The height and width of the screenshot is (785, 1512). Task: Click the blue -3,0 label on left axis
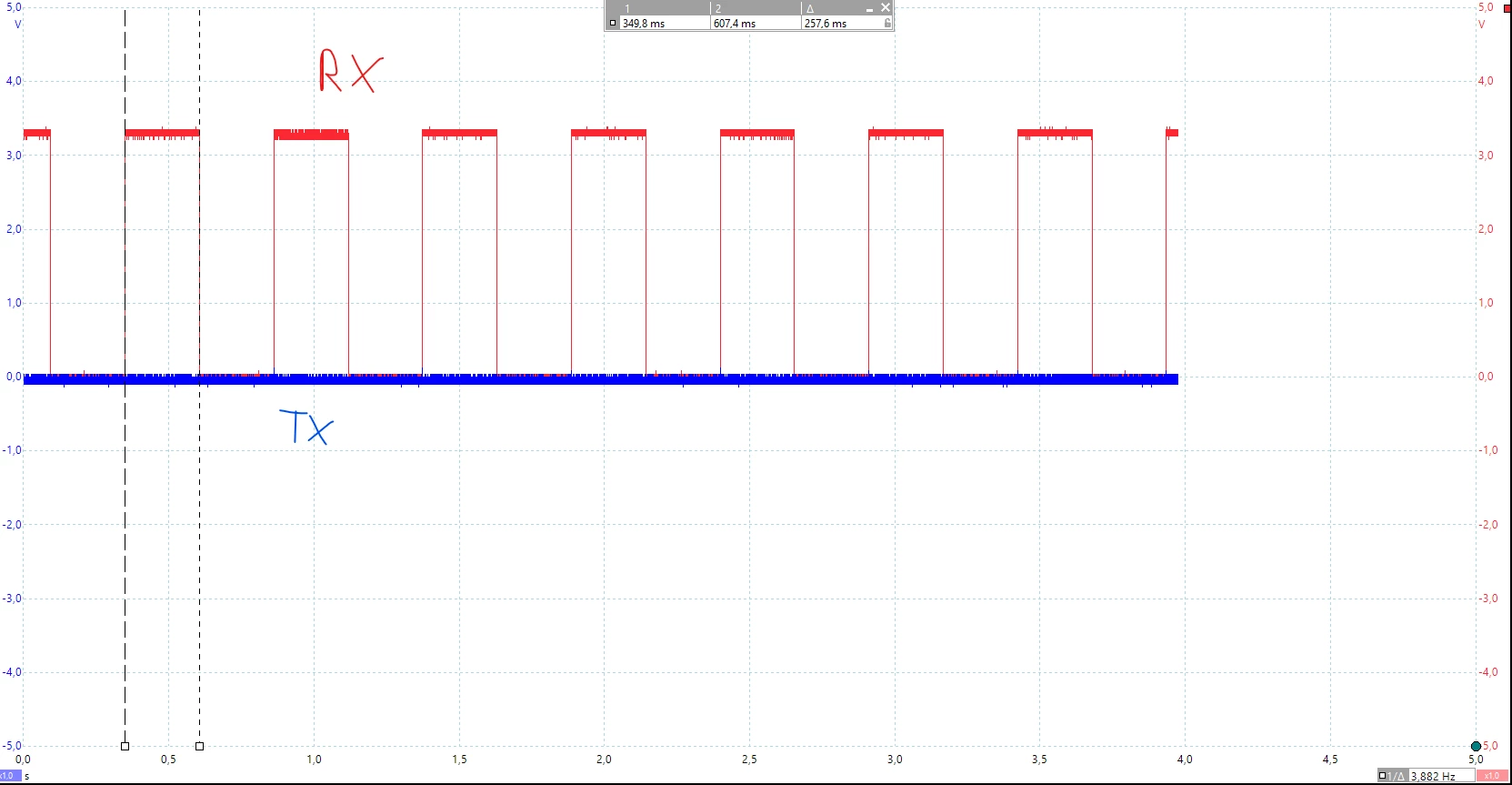(x=12, y=599)
